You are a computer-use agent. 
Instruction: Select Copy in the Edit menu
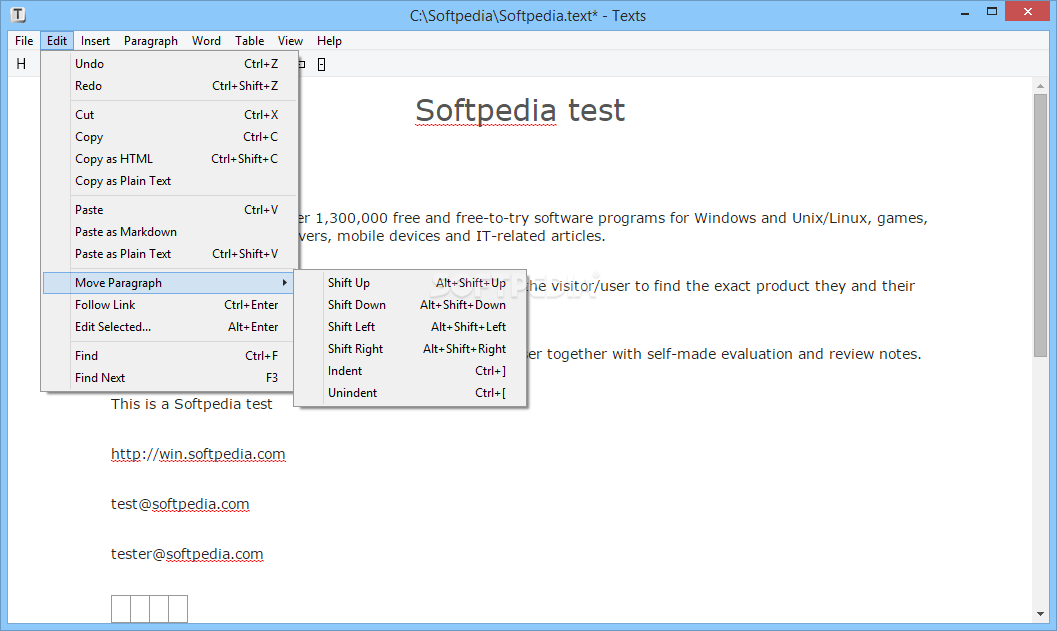(169, 137)
